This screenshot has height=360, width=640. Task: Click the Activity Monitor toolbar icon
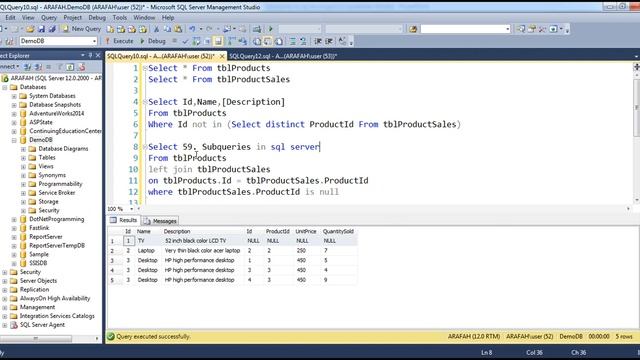[257, 29]
